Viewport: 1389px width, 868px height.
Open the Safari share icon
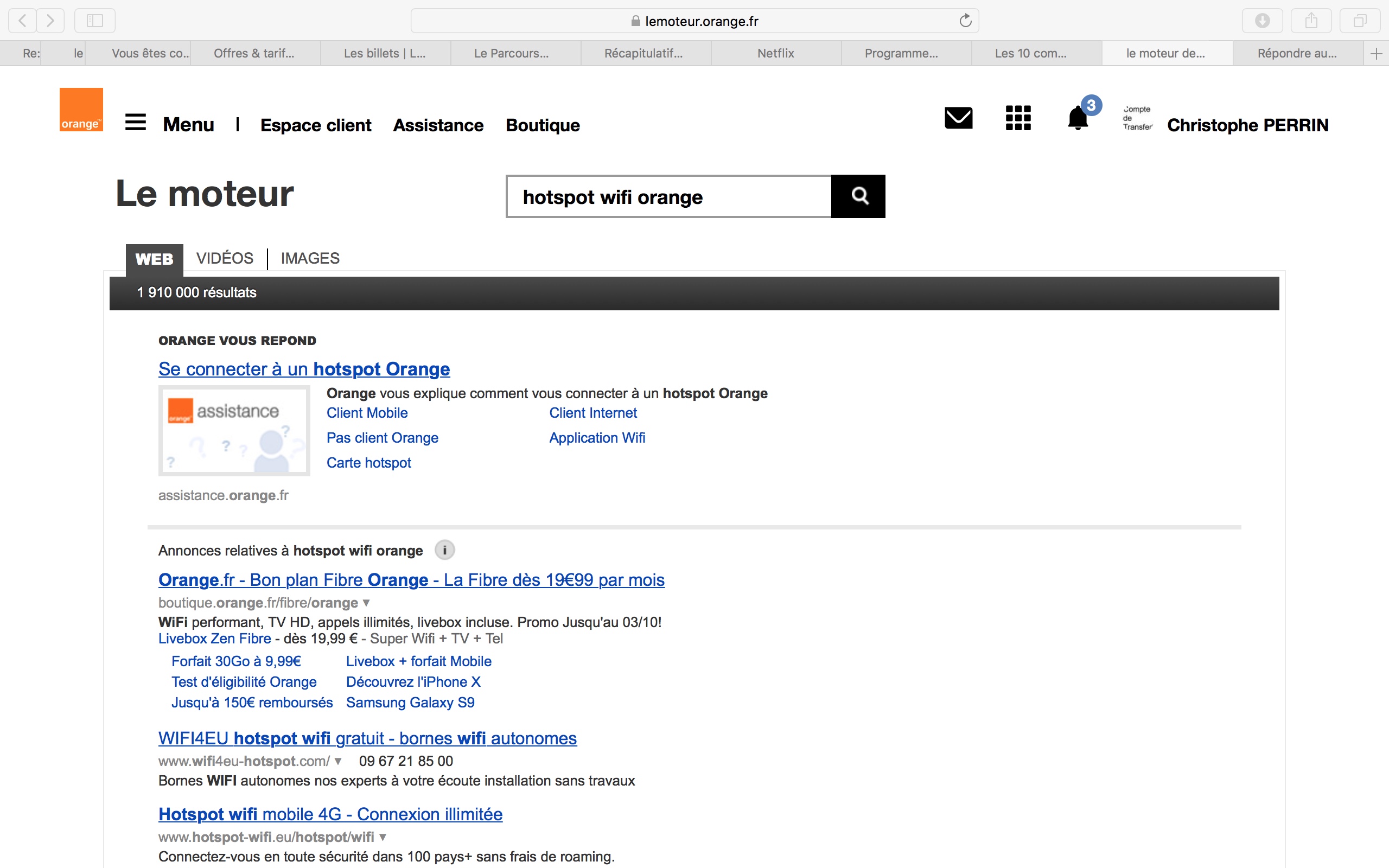click(x=1311, y=21)
